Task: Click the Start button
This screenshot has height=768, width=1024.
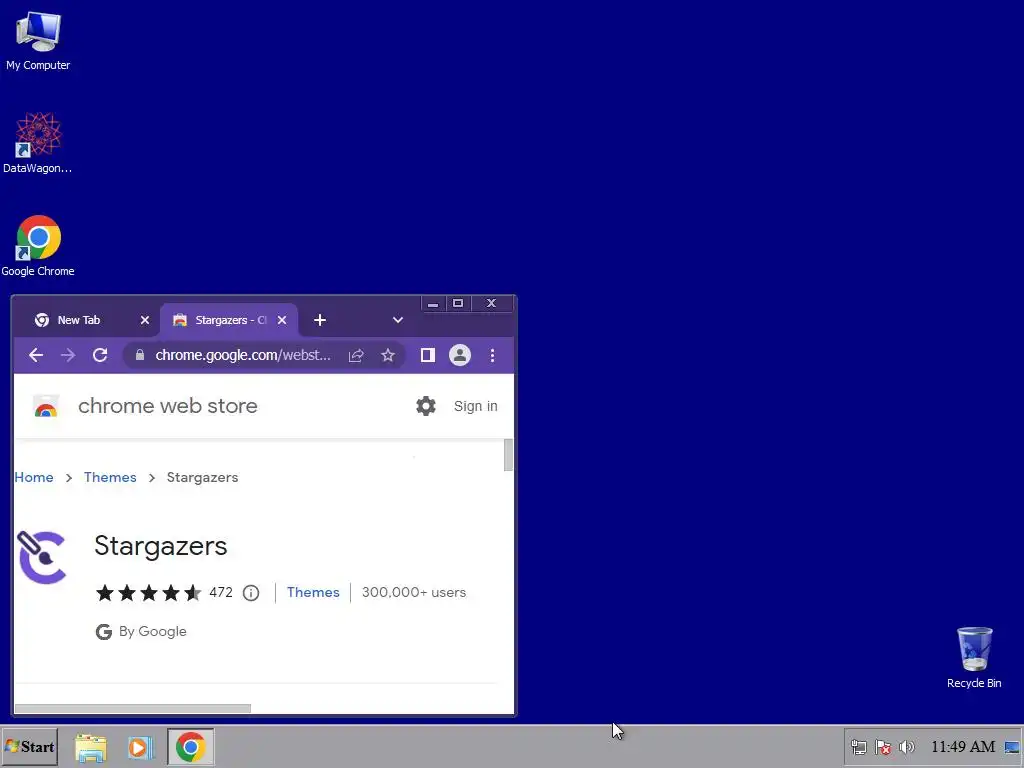Action: 30,747
